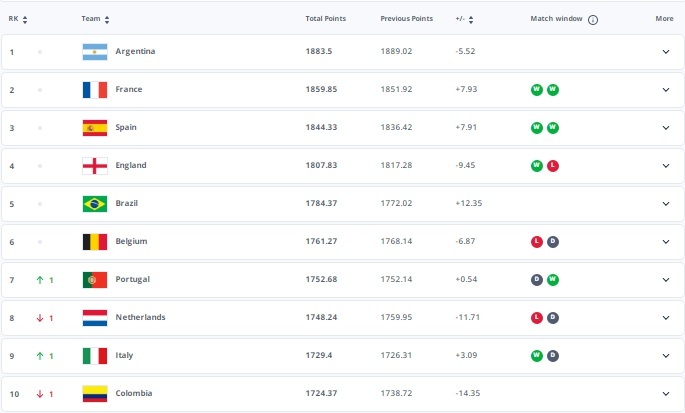Click Italy's gray D match badge
This screenshot has width=685, height=413.
(553, 356)
